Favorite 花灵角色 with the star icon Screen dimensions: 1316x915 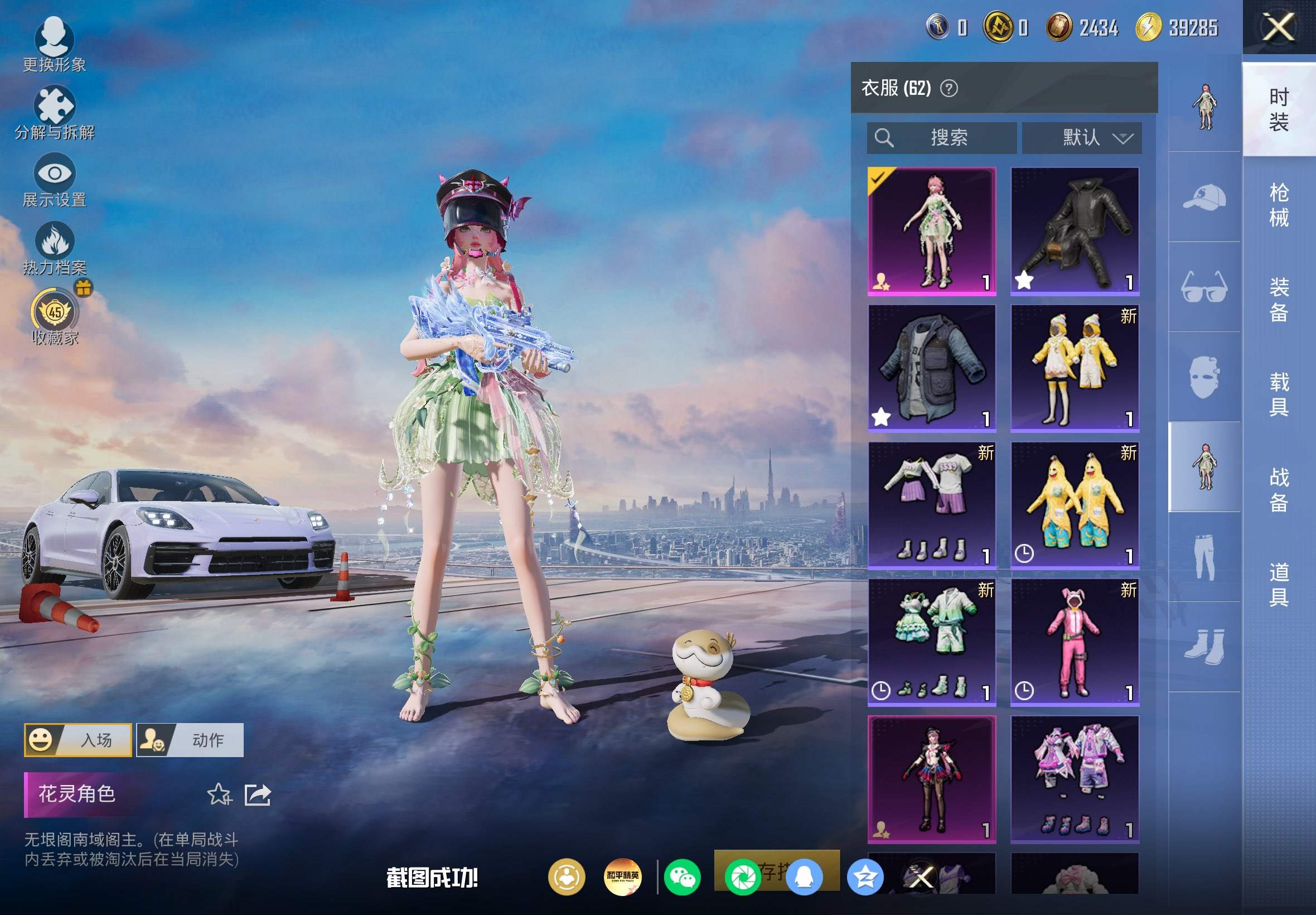tap(220, 794)
